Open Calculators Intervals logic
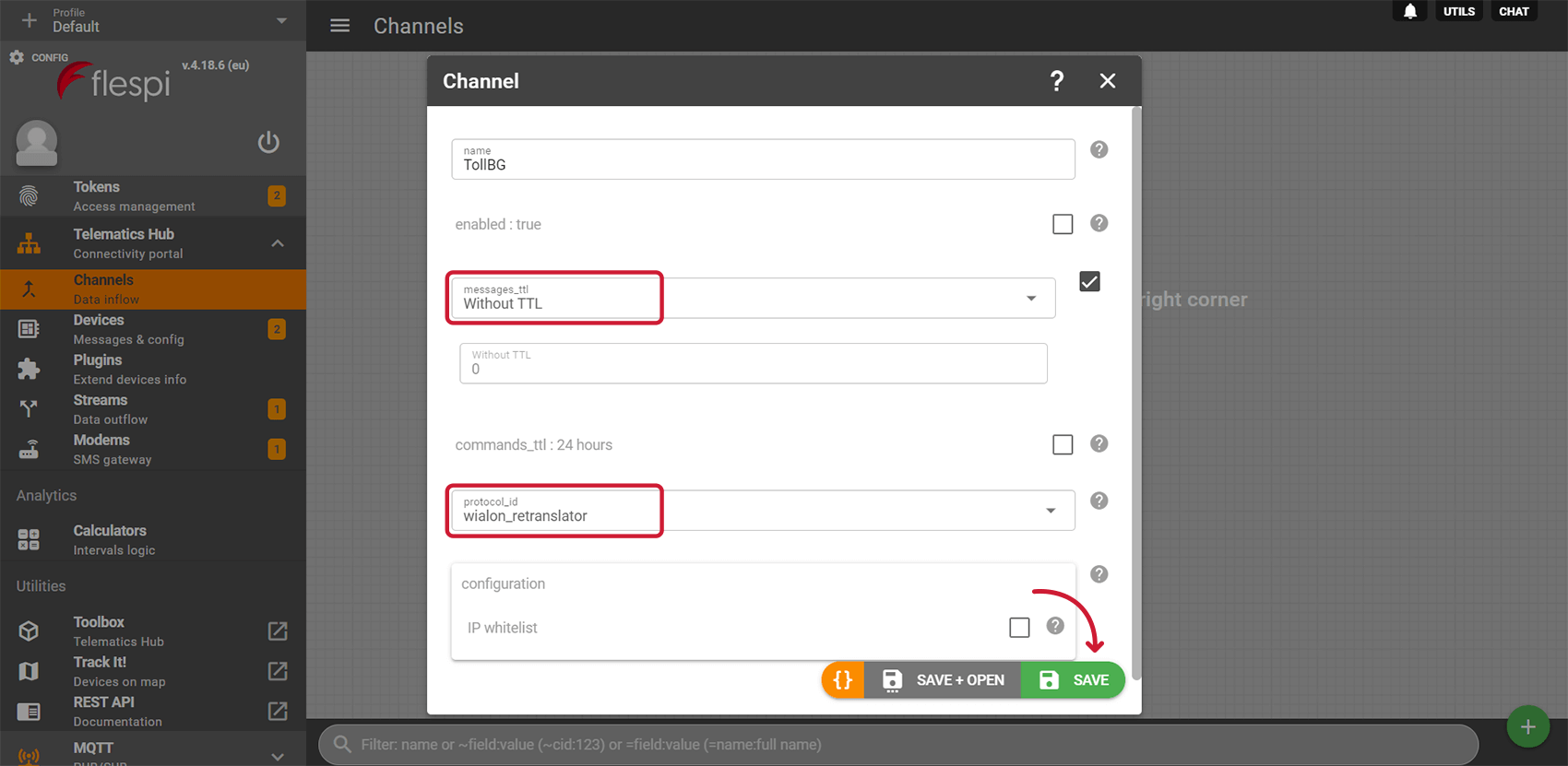This screenshot has width=1568, height=766. pyautogui.click(x=152, y=539)
